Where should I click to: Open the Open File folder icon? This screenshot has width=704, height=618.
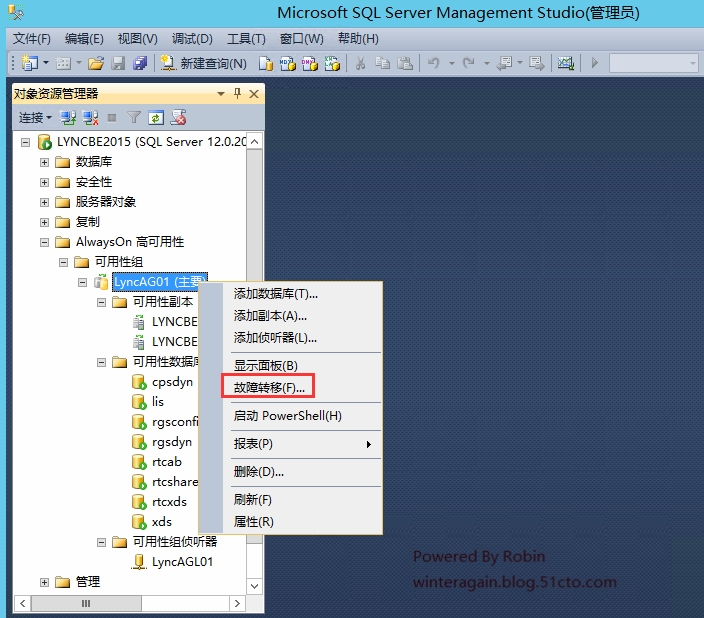[96, 63]
